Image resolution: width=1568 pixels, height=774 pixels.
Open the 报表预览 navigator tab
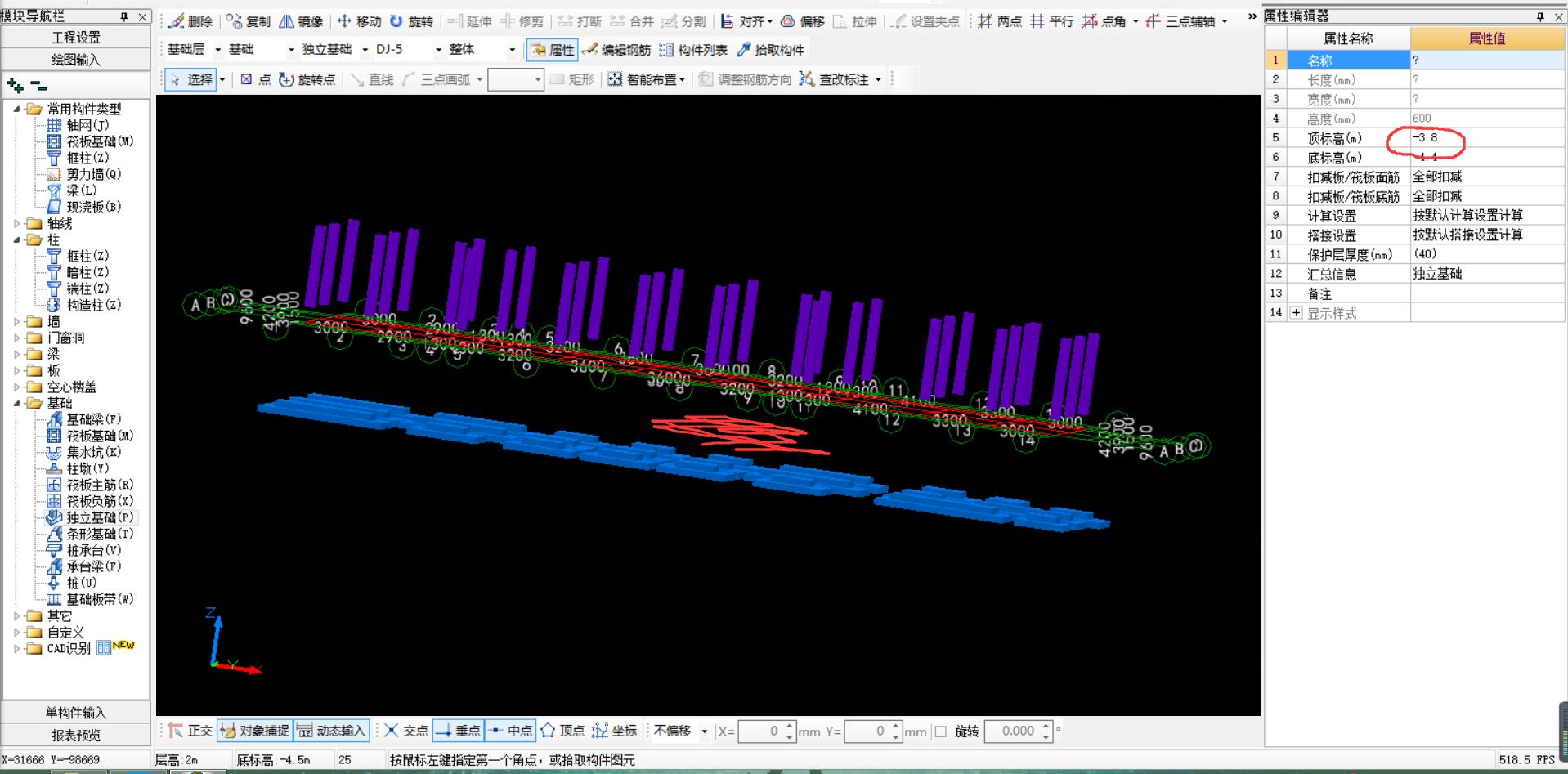pos(76,735)
